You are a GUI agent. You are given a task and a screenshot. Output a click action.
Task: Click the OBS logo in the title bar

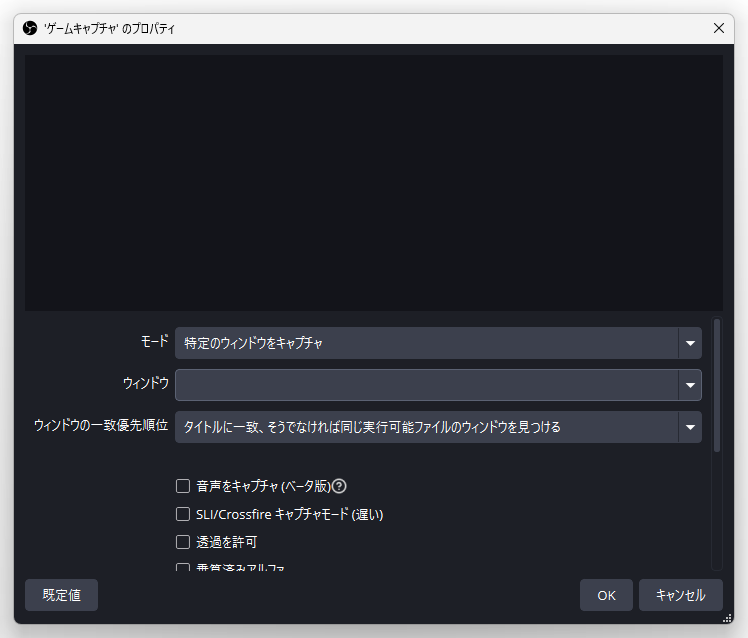(x=29, y=29)
